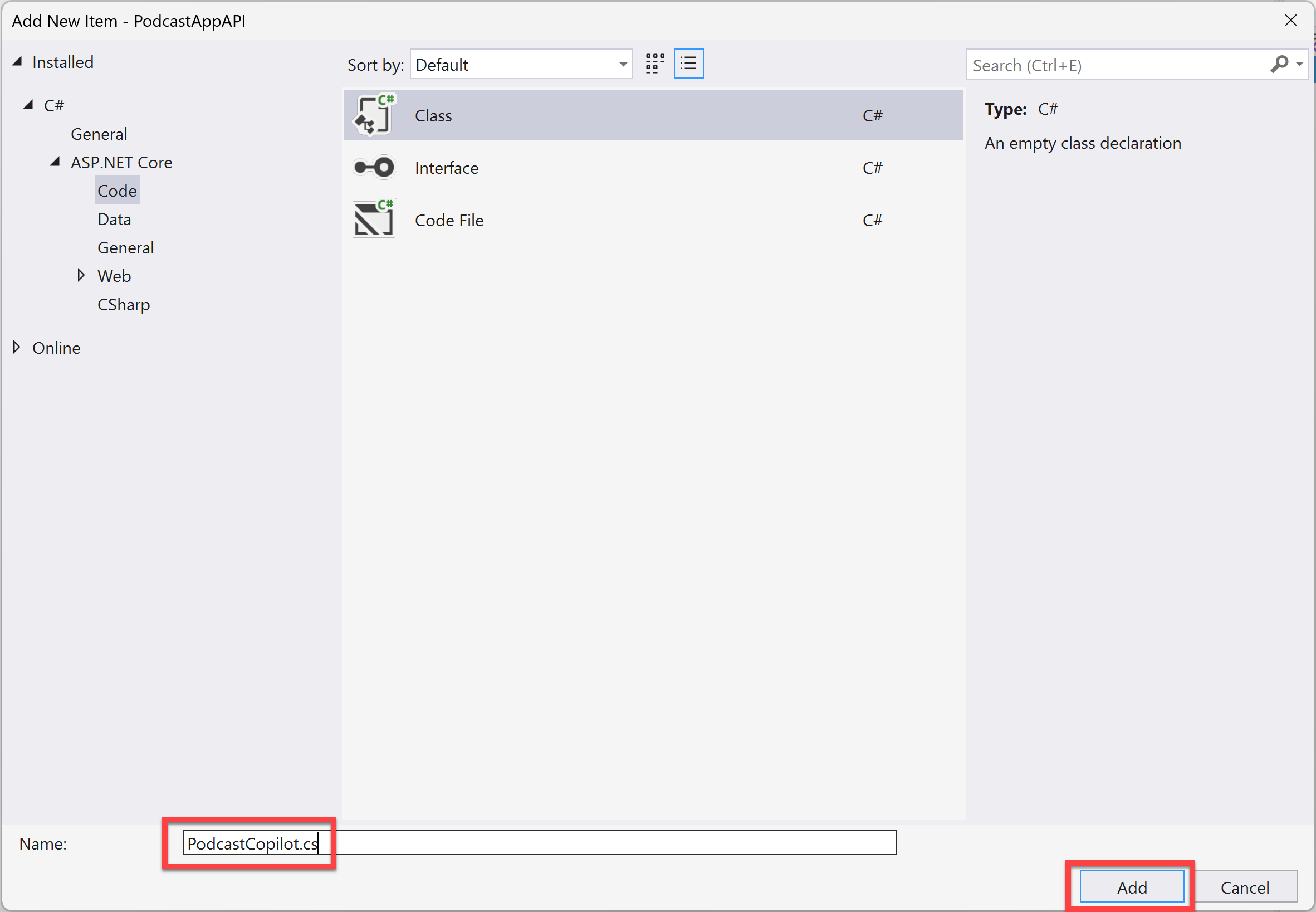The image size is (1316, 912).
Task: Close the Add New Item dialog
Action: [x=1290, y=21]
